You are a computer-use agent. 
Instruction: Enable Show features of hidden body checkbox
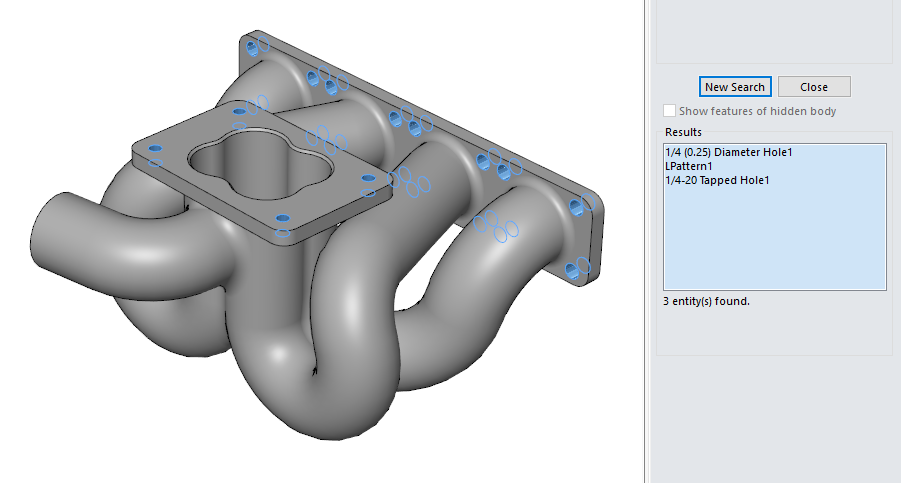pos(669,110)
